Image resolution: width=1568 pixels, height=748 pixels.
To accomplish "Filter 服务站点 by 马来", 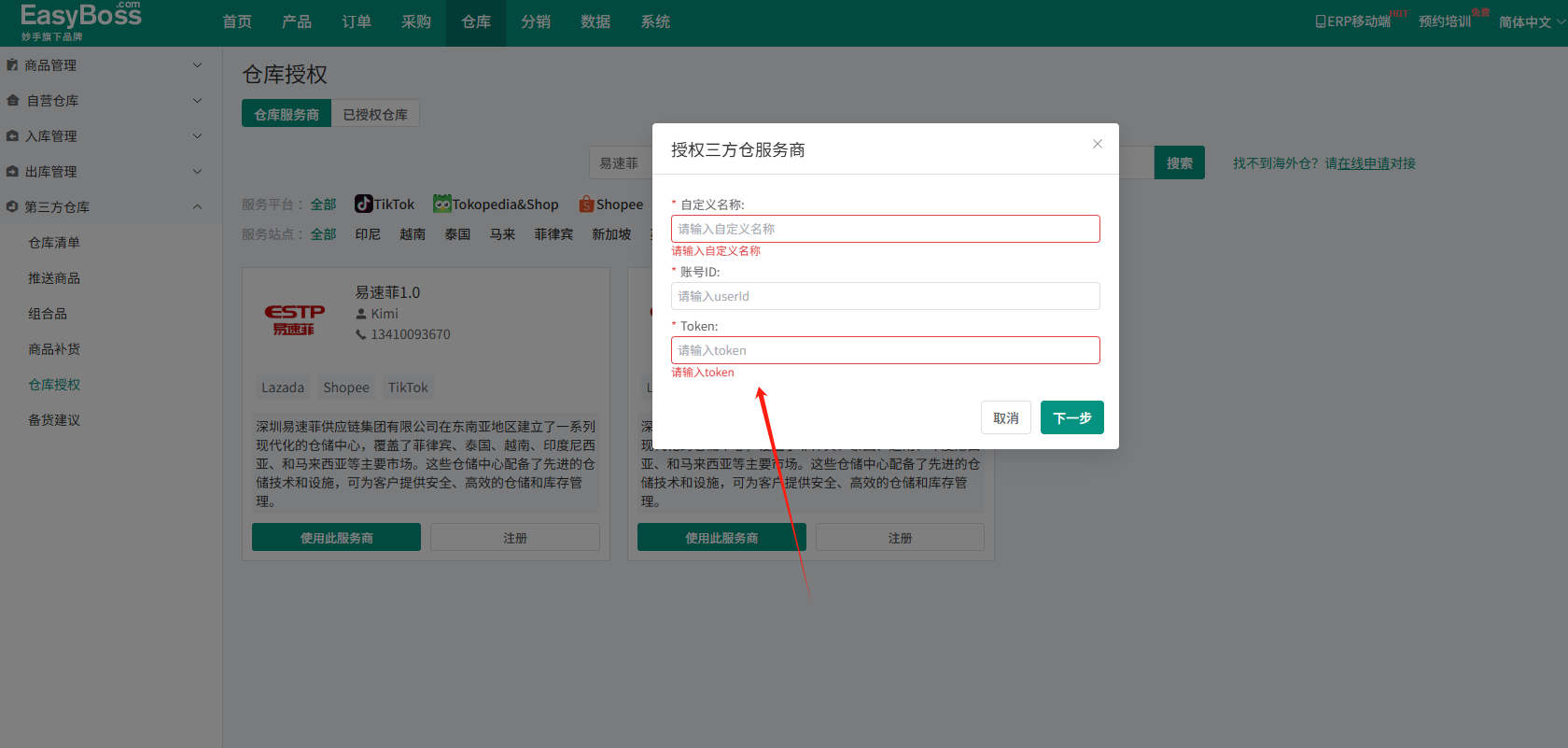I will pos(502,234).
